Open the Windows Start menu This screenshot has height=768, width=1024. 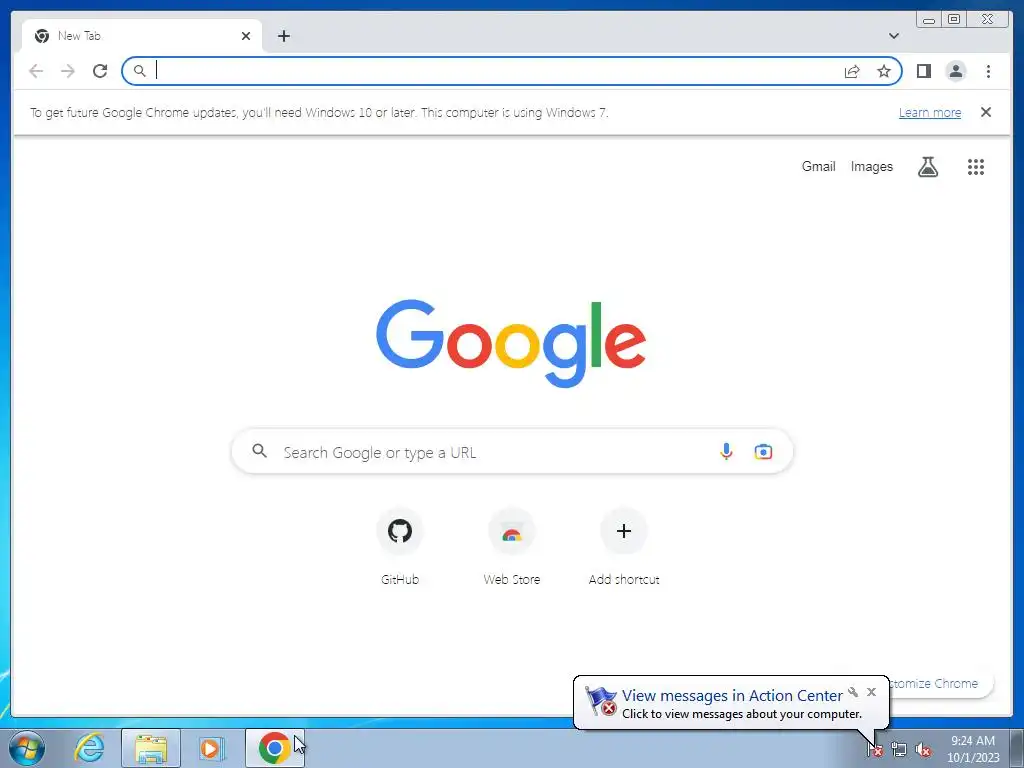27,748
